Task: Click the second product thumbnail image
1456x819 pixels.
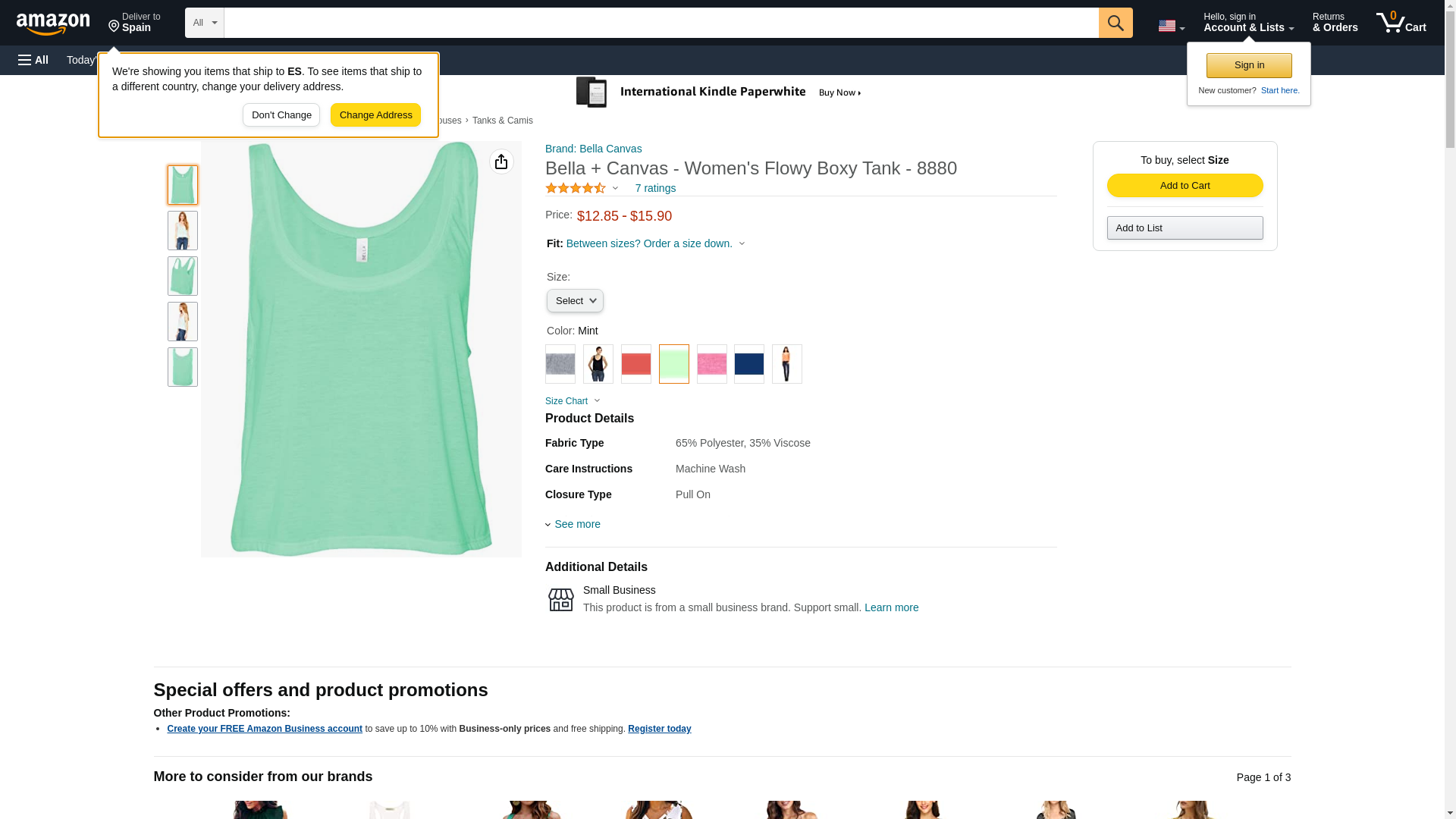Action: [x=182, y=231]
